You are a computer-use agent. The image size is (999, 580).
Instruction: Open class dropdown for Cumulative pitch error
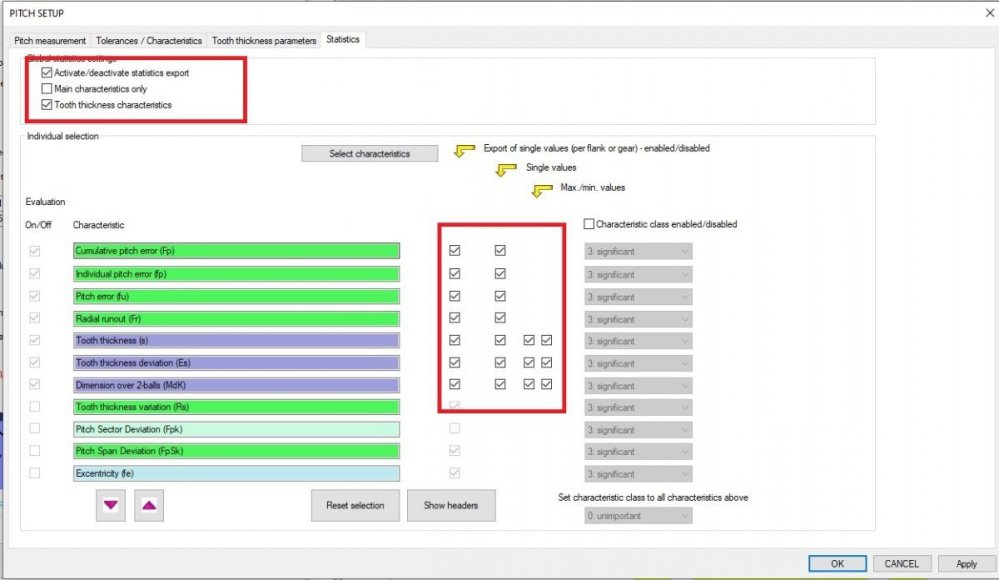pos(638,251)
